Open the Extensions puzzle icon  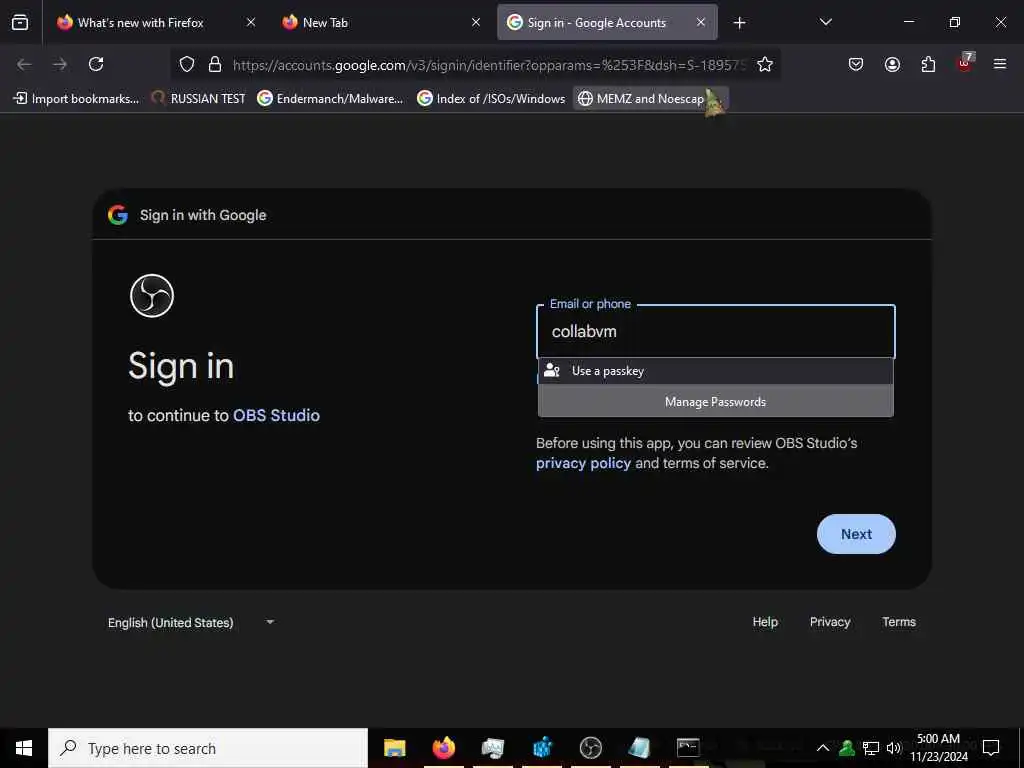928,64
